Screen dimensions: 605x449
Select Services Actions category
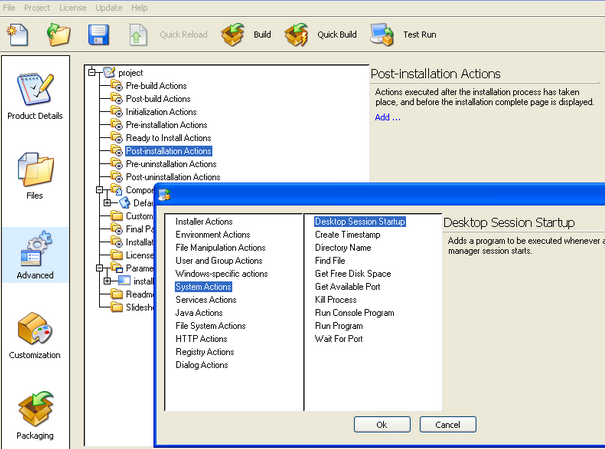(x=206, y=300)
